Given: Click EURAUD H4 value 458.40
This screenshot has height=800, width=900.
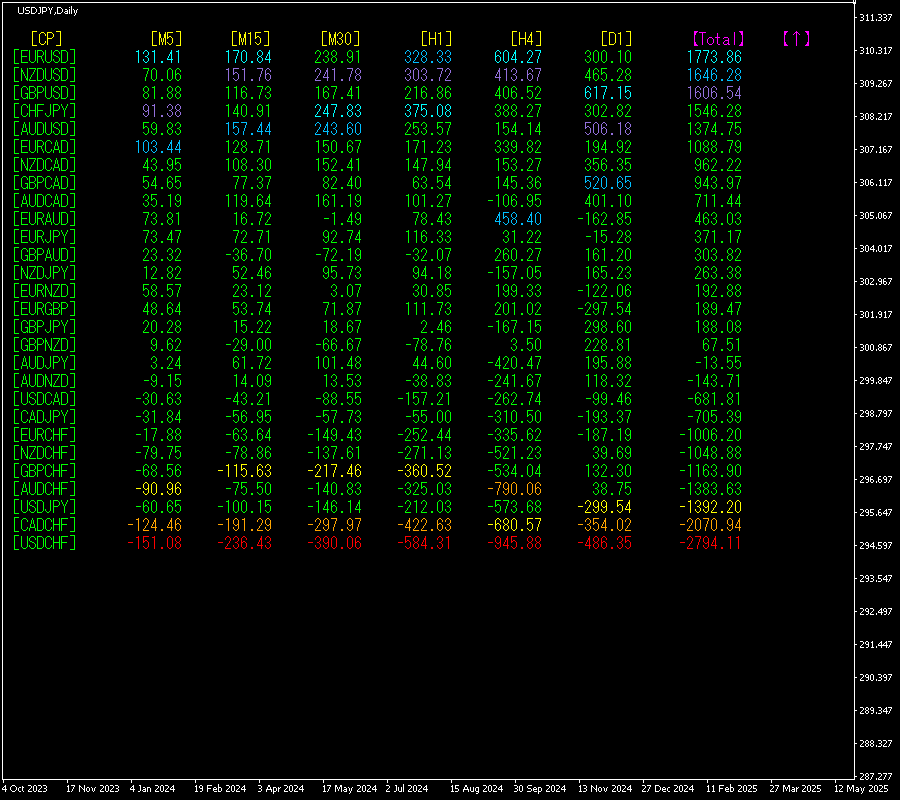Looking at the screenshot, I should pyautogui.click(x=518, y=219).
